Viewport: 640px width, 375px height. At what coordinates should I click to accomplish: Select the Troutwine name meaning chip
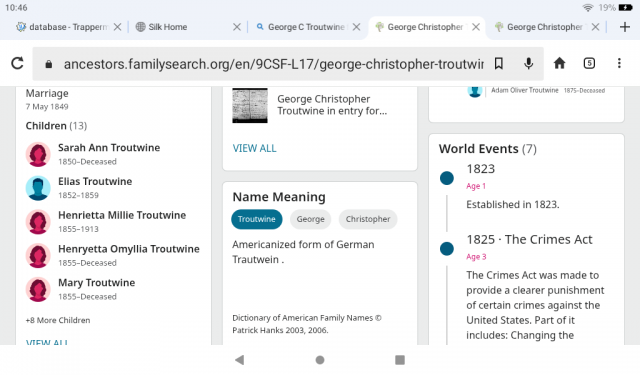257,219
